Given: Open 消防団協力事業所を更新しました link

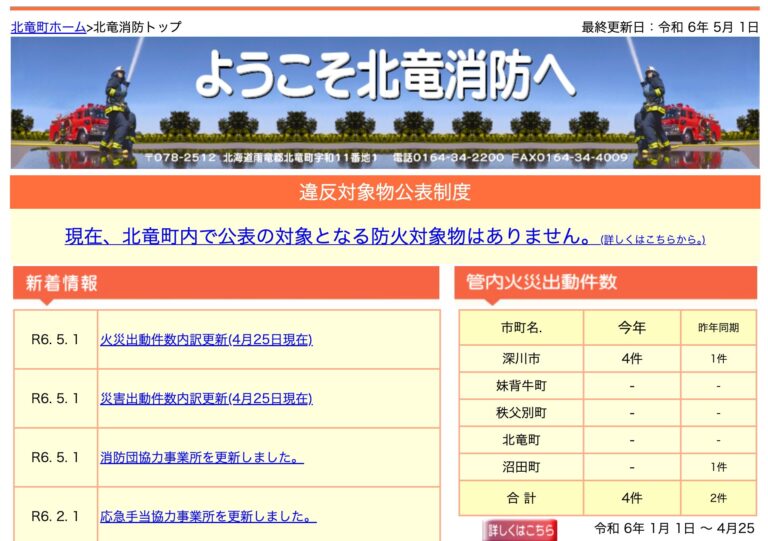Looking at the screenshot, I should (202, 457).
